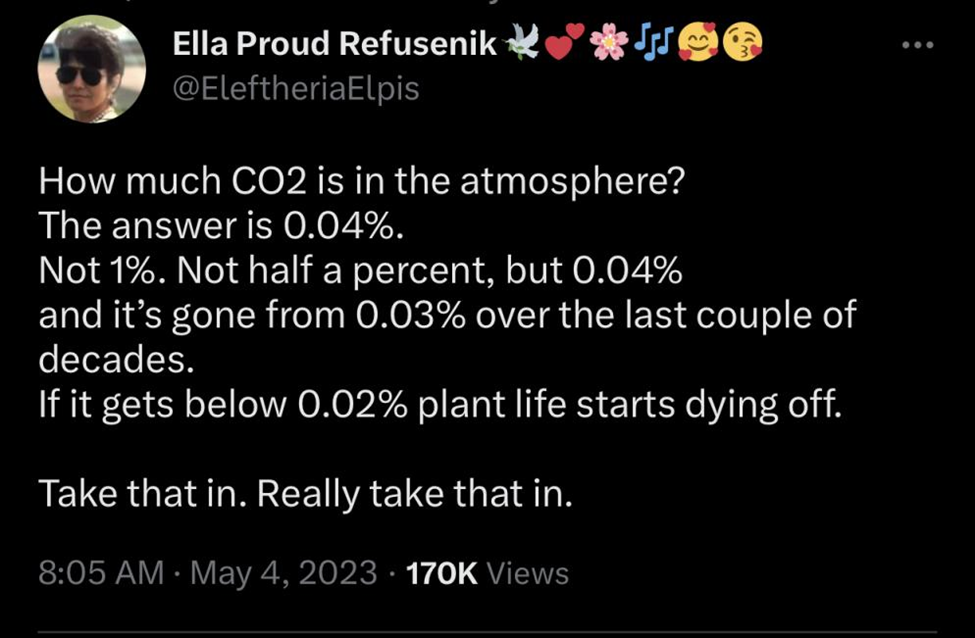Click the May 4, 2023 date

(284, 573)
